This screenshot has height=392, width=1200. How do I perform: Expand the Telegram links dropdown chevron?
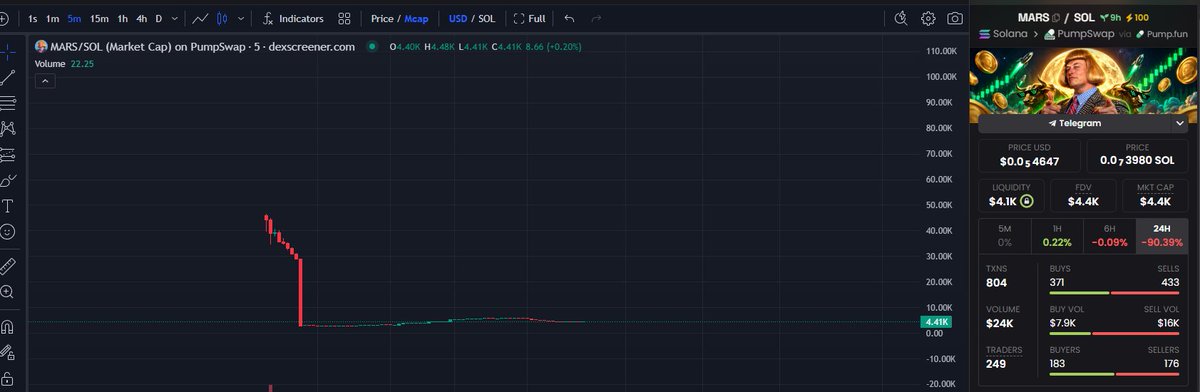1180,123
